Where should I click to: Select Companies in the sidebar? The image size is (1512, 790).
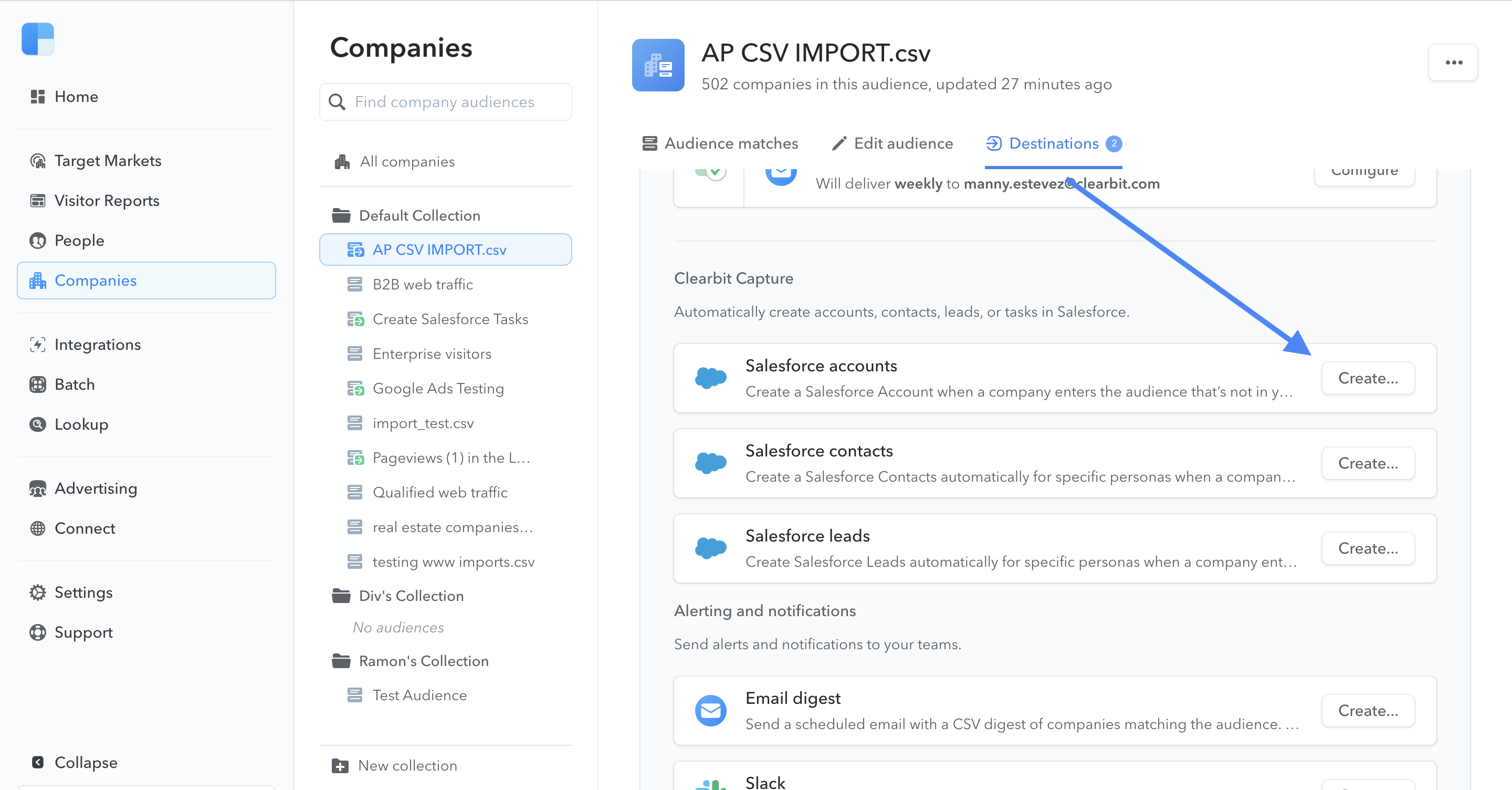pos(146,280)
